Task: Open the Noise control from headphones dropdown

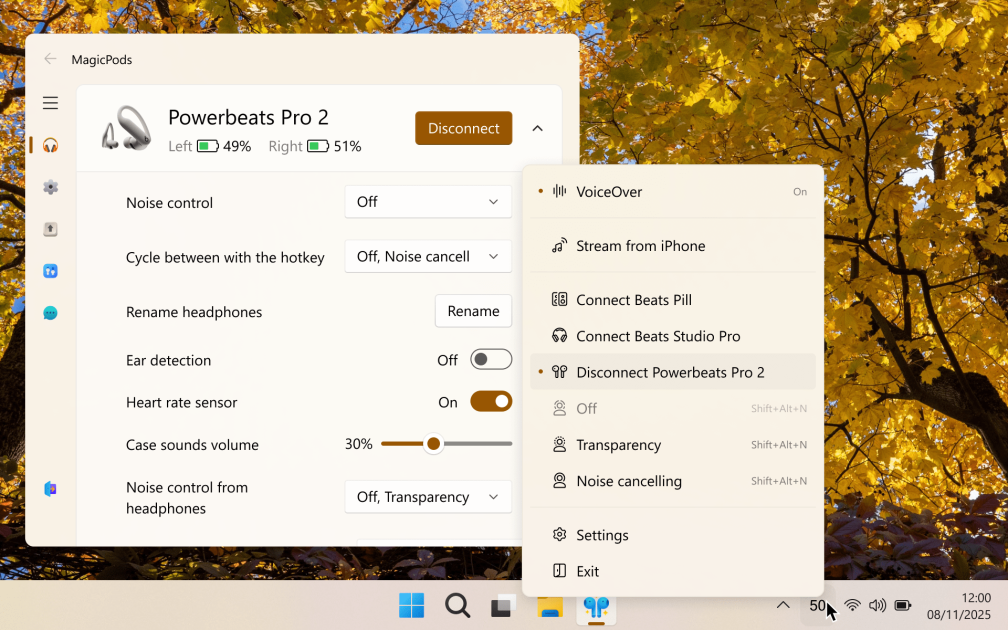Action: point(428,497)
